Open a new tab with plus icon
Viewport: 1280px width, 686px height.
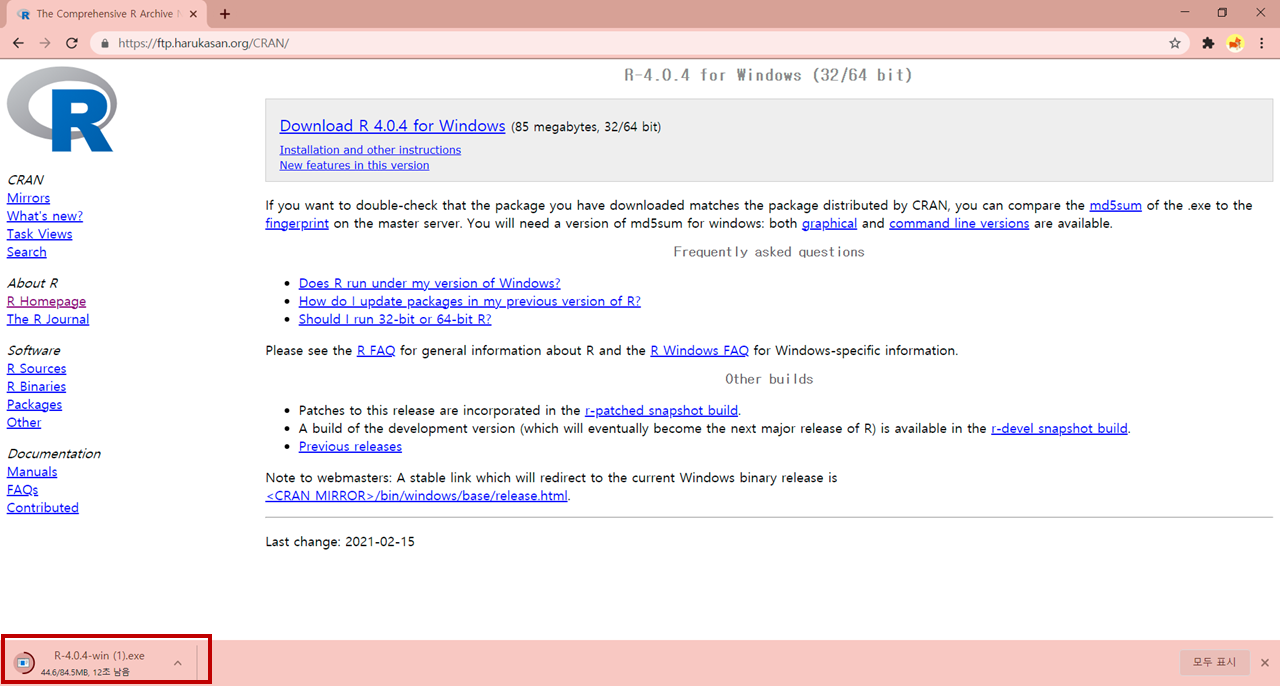tap(225, 14)
